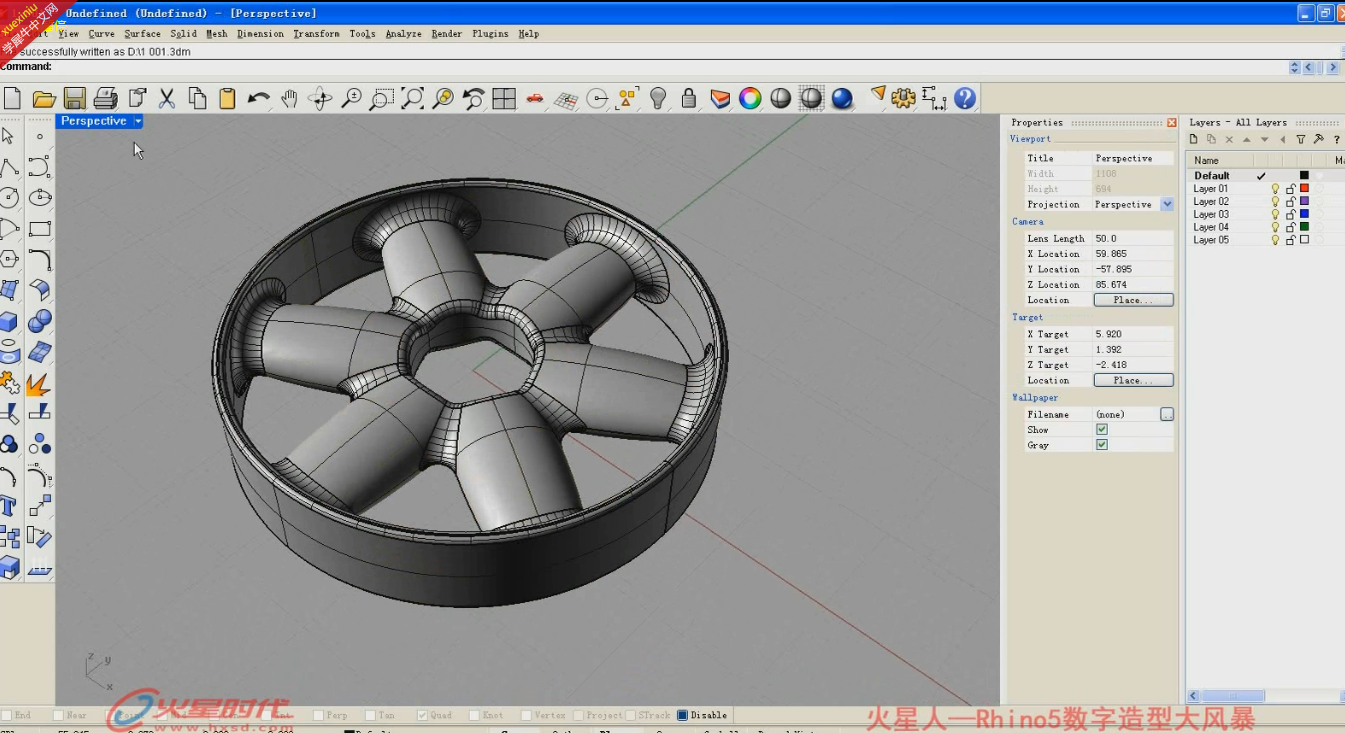
Task: Select the Circle tool in left sidebar
Action: pyautogui.click(x=9, y=198)
